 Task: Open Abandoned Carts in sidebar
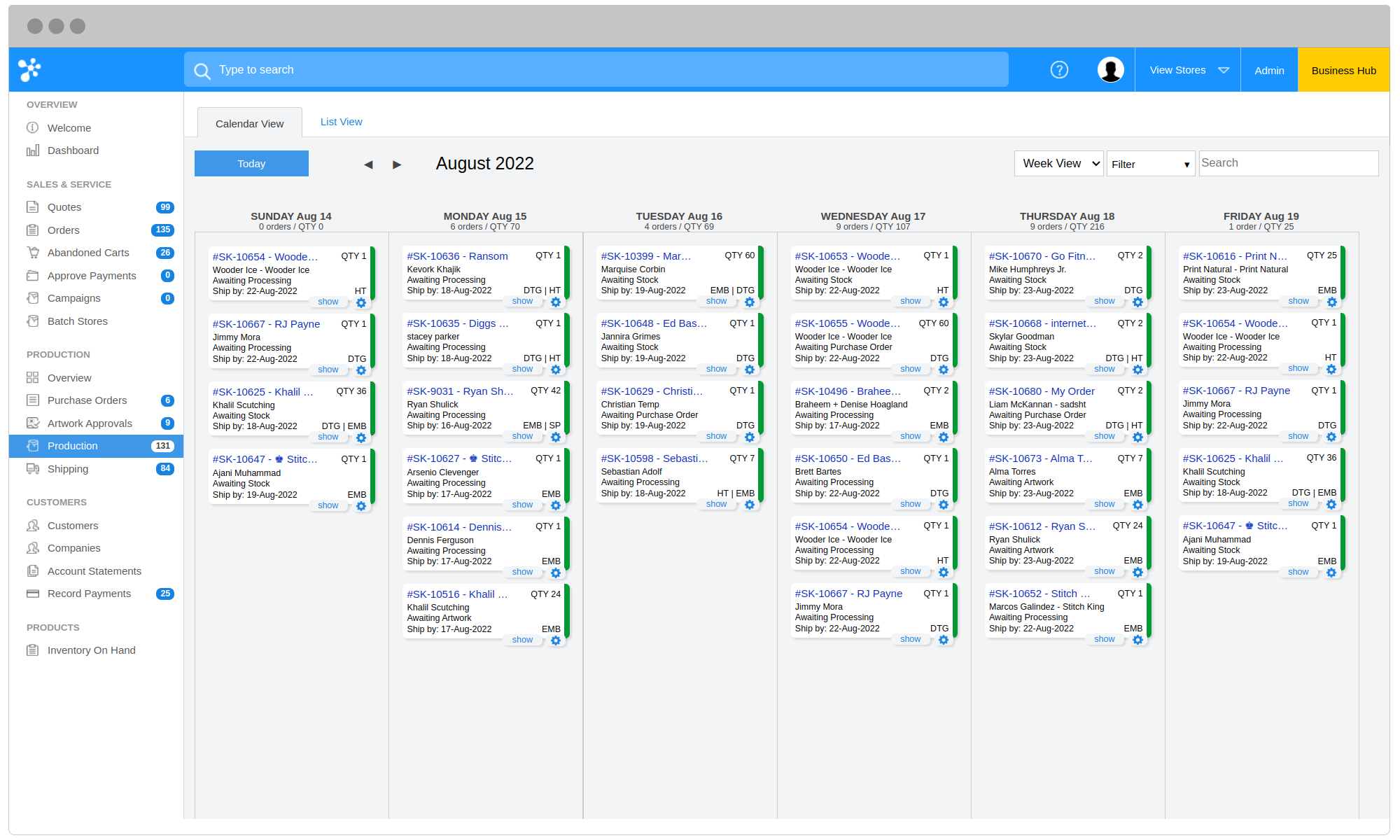point(88,253)
